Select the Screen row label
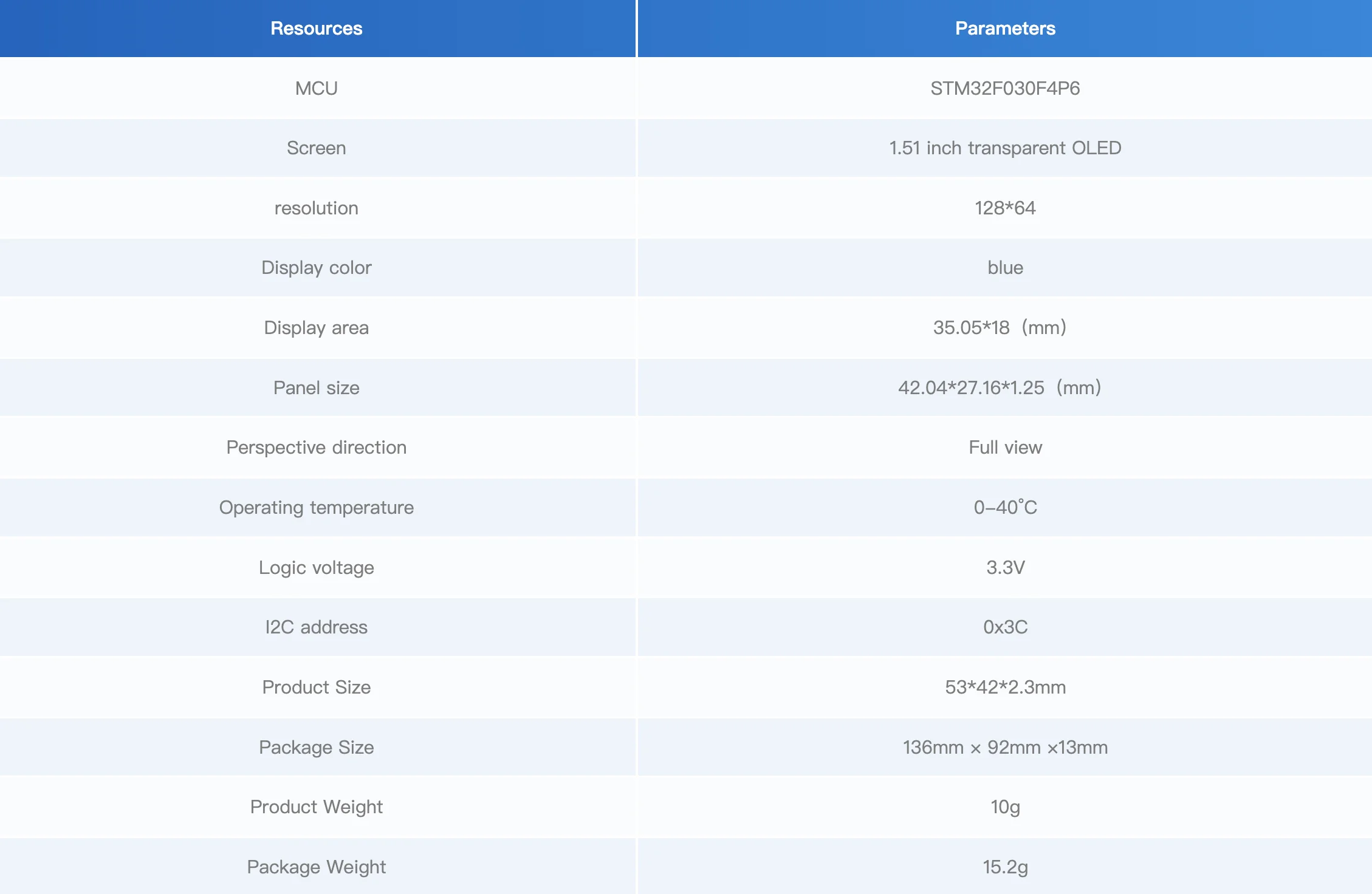This screenshot has width=1372, height=894. (x=316, y=148)
